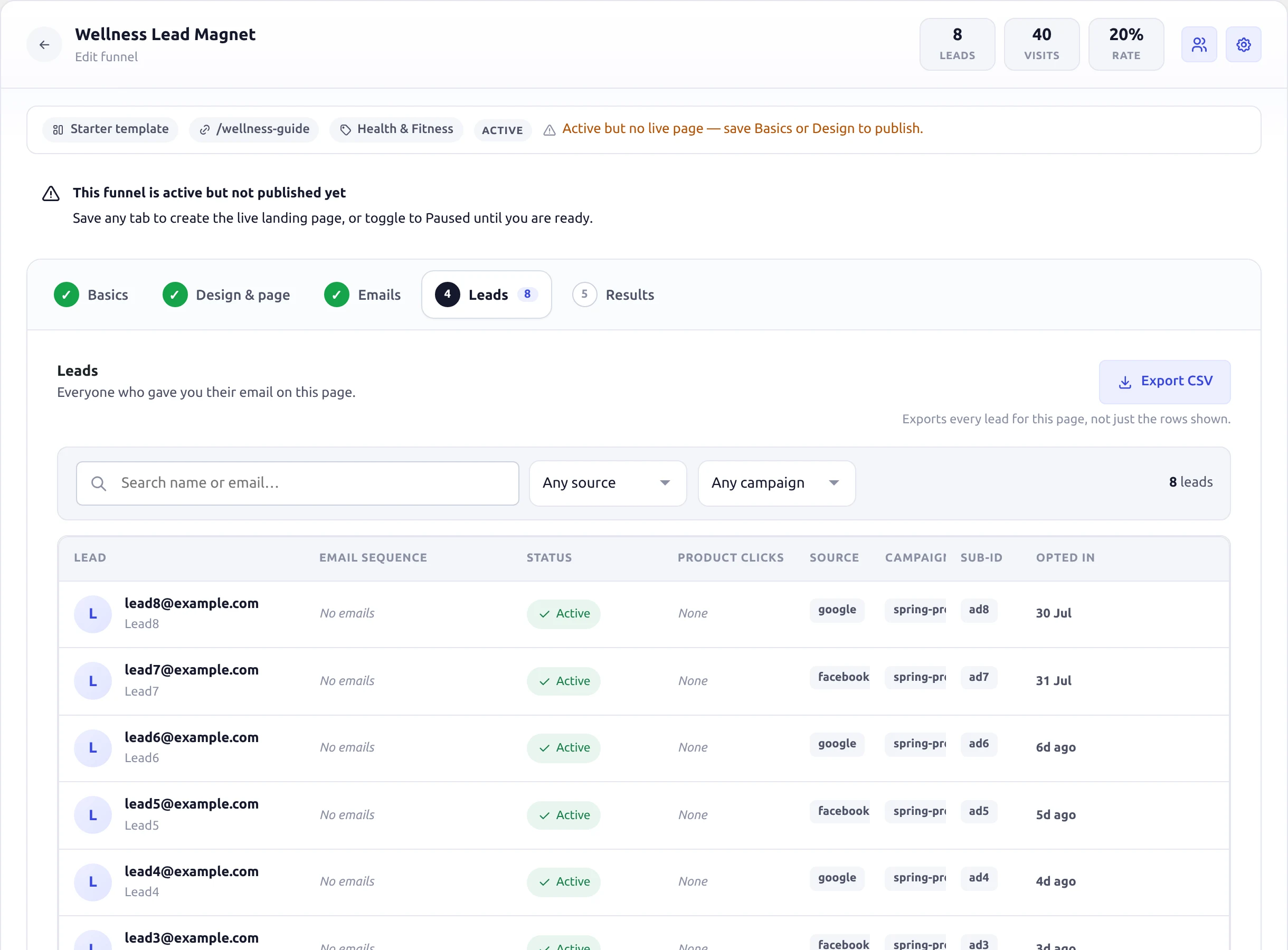Click the facebook source tag for lead7

tap(840, 677)
